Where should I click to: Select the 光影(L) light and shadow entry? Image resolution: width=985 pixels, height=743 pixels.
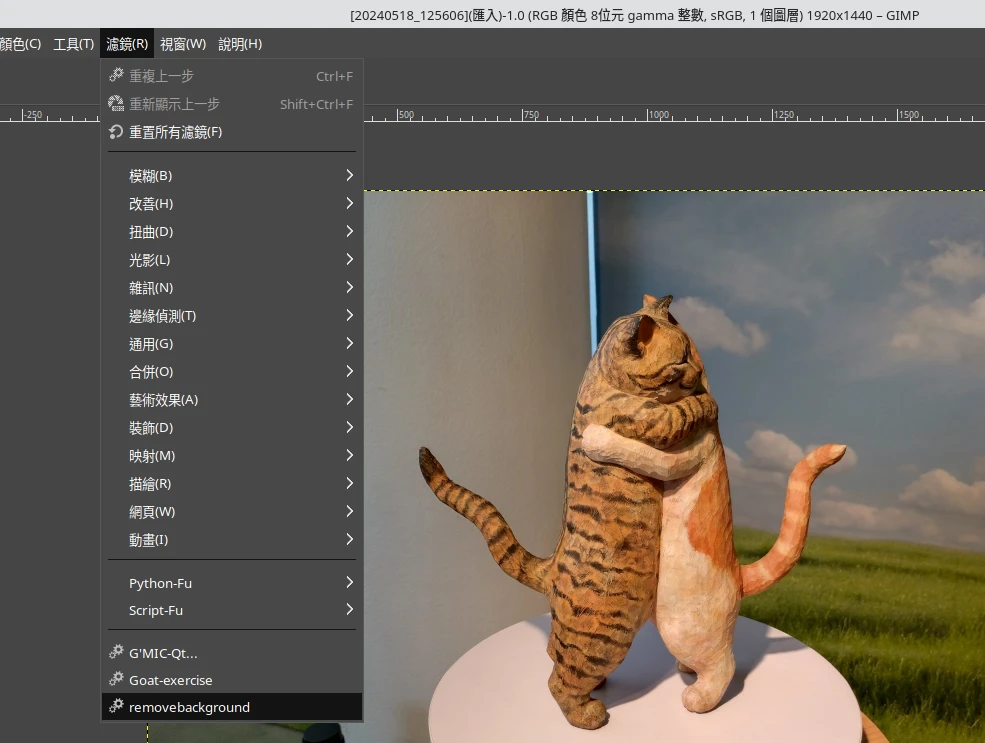tap(149, 260)
